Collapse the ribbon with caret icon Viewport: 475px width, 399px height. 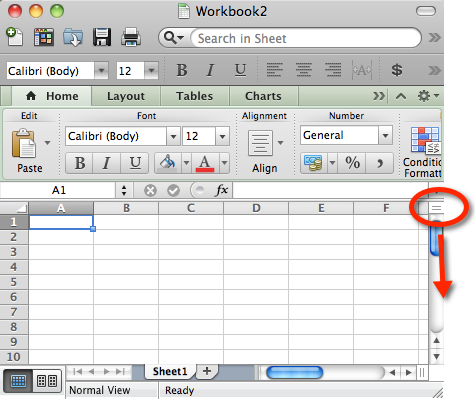click(x=401, y=97)
